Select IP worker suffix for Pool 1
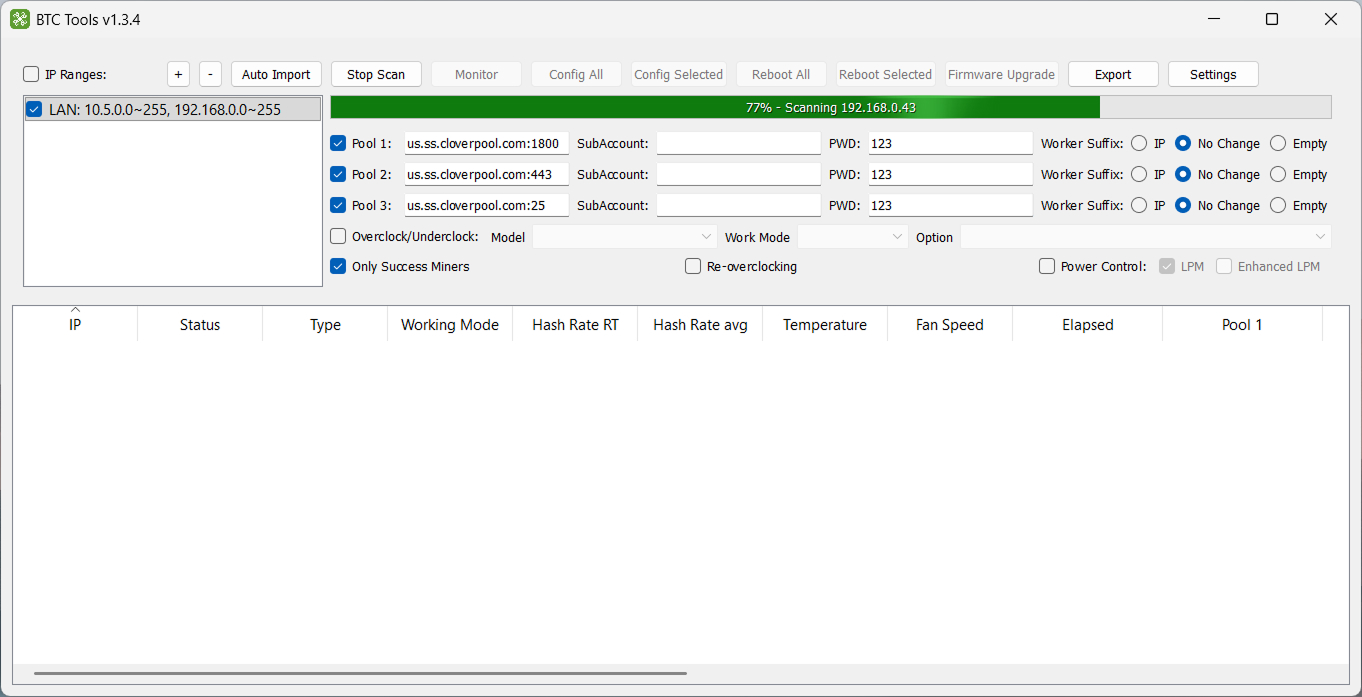This screenshot has width=1362, height=697. [x=1139, y=143]
